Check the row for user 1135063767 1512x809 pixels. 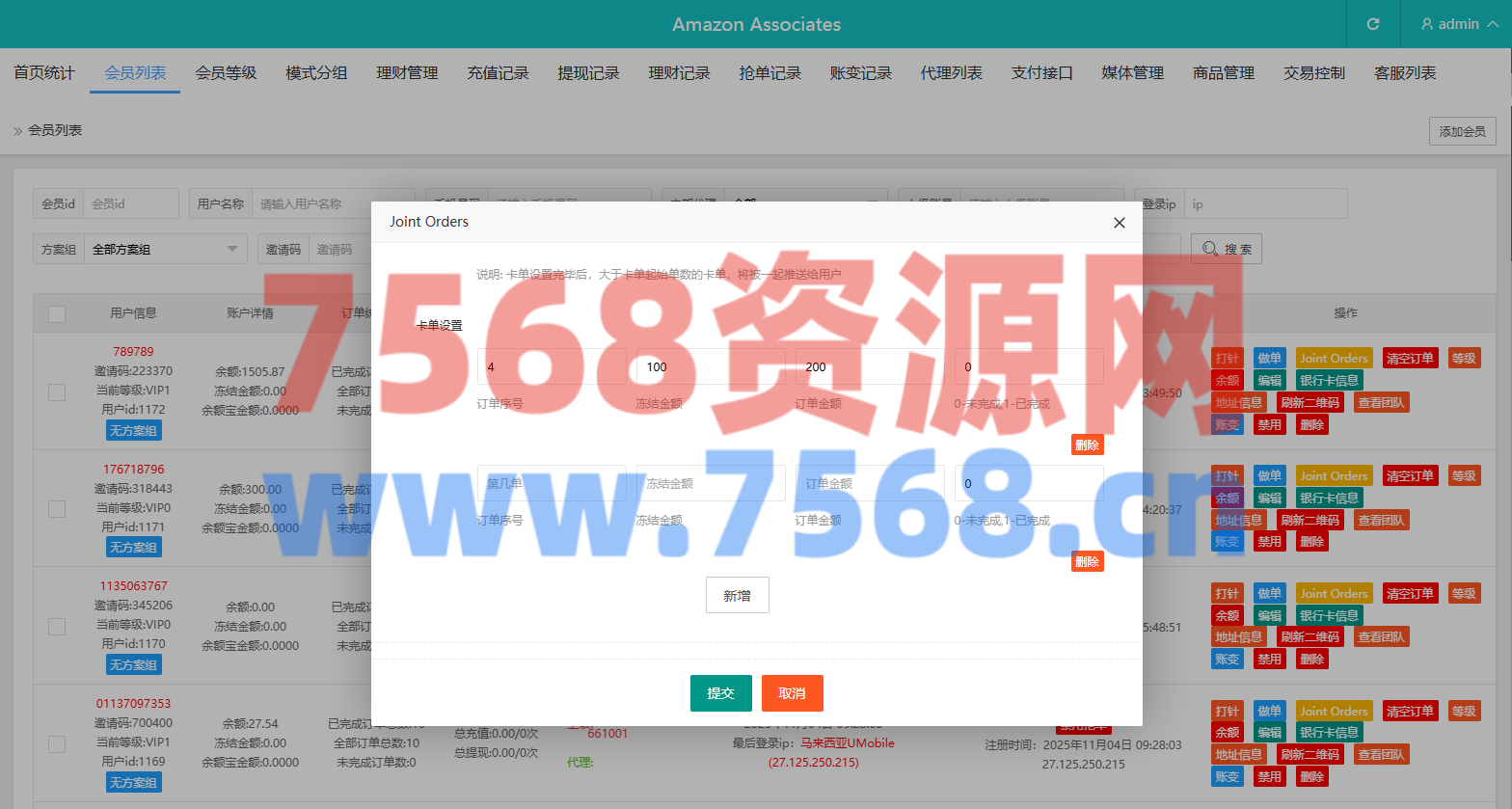(57, 627)
